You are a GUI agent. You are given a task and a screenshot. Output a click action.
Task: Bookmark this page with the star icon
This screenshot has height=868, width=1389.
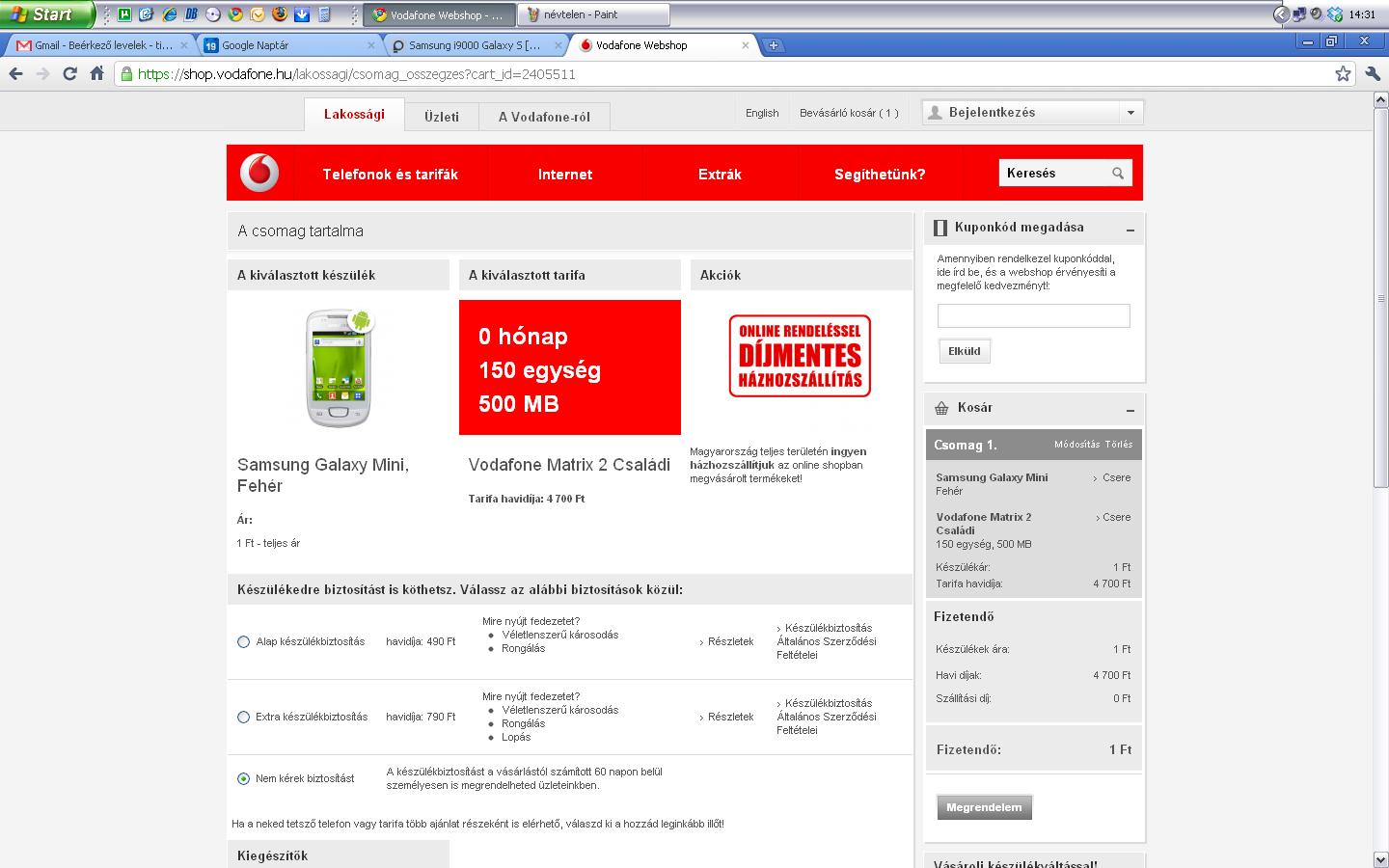click(1343, 73)
